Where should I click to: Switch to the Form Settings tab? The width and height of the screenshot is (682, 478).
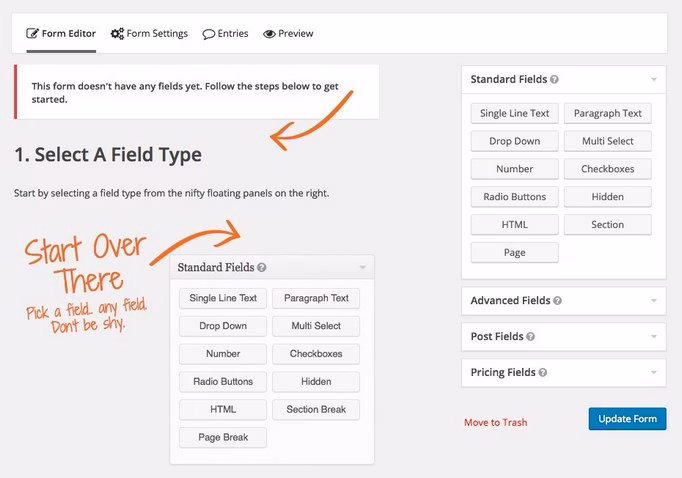point(149,33)
